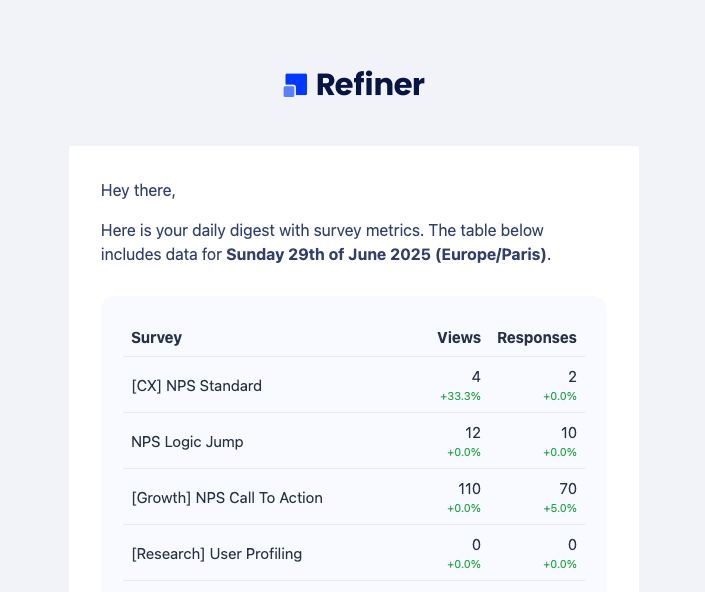This screenshot has height=592, width=705.
Task: Click the Refiner wordmark text
Action: [370, 85]
